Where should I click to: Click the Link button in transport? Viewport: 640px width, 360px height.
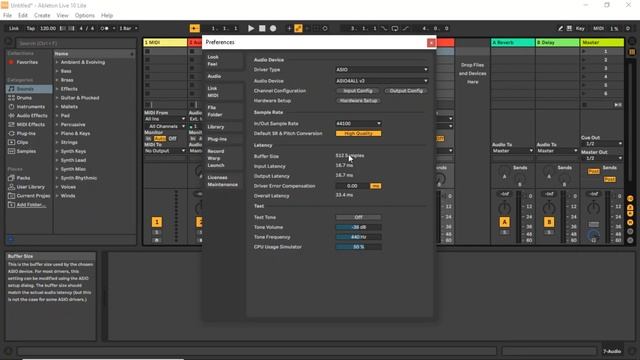tap(14, 29)
